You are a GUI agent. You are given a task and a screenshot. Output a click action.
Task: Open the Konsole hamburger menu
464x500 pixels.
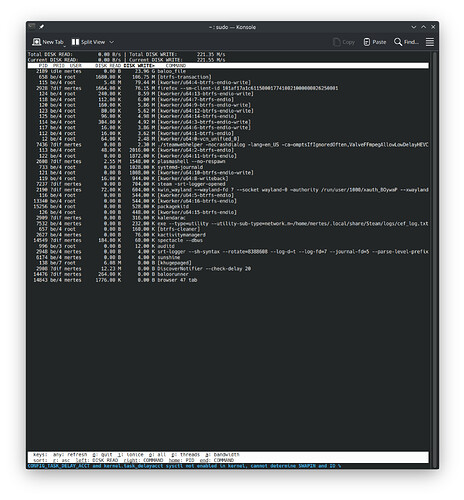point(430,42)
